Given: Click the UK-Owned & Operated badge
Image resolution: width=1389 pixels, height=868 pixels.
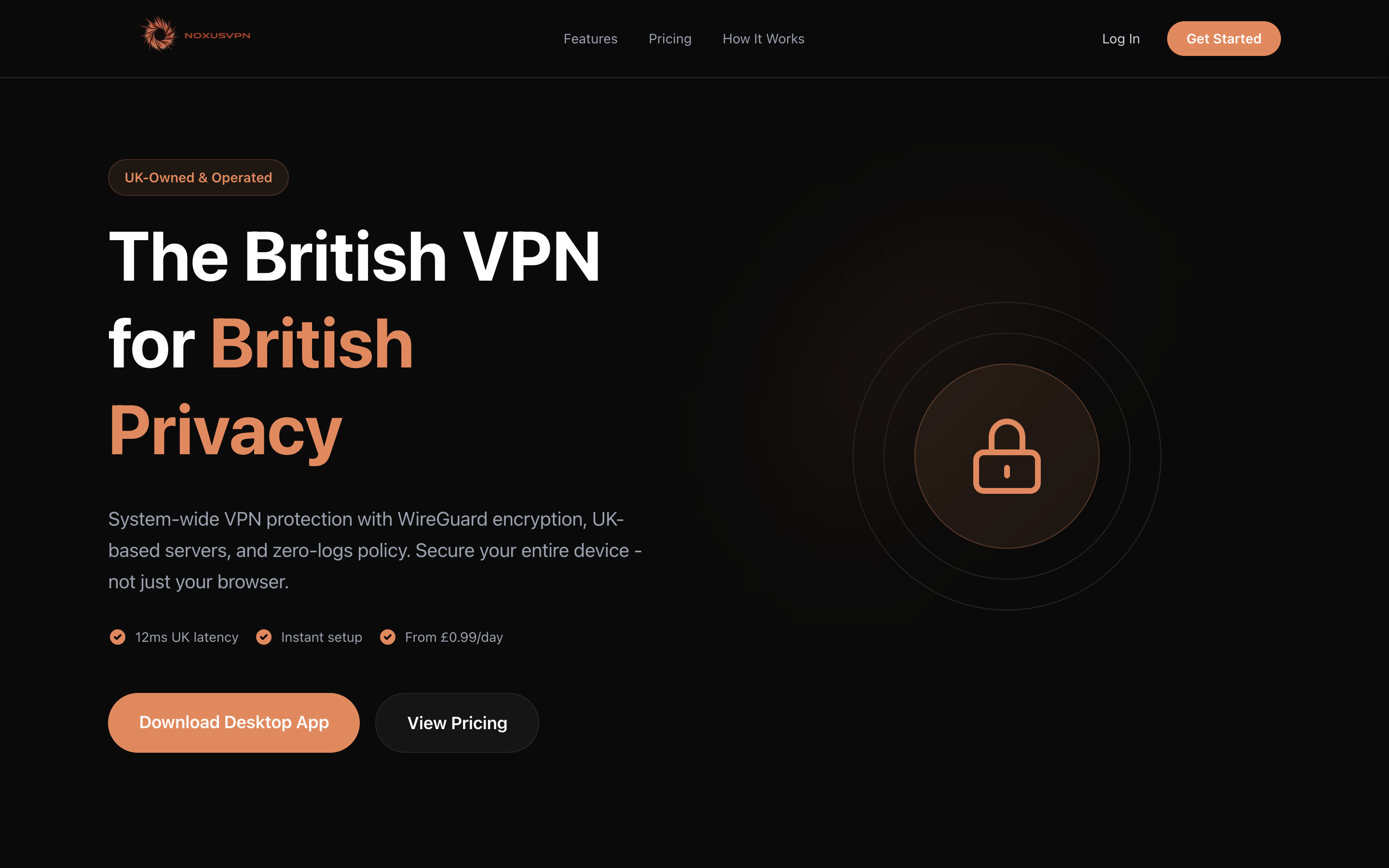Looking at the screenshot, I should [198, 177].
